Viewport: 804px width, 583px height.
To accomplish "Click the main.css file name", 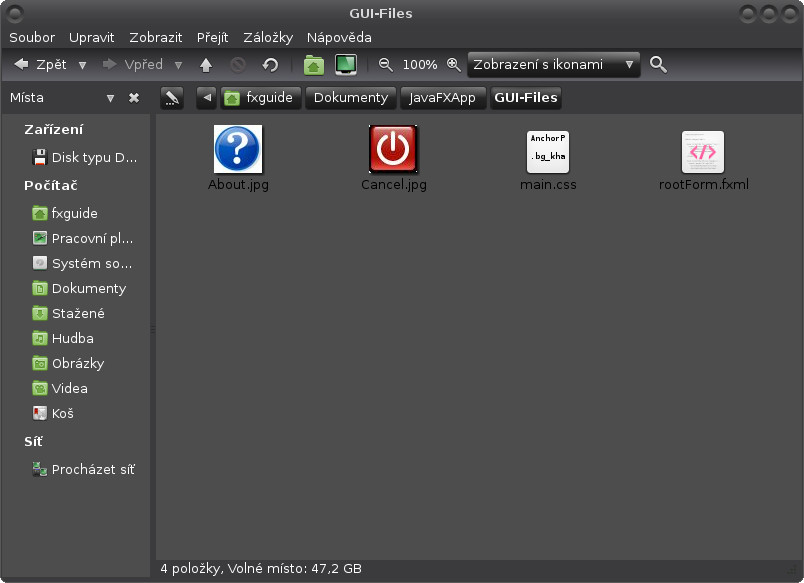I will point(548,185).
